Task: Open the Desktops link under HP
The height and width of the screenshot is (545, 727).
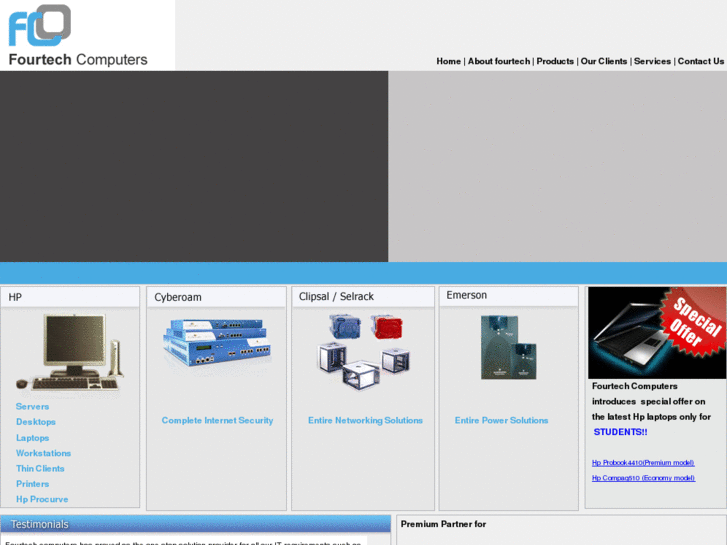Action: click(x=36, y=422)
